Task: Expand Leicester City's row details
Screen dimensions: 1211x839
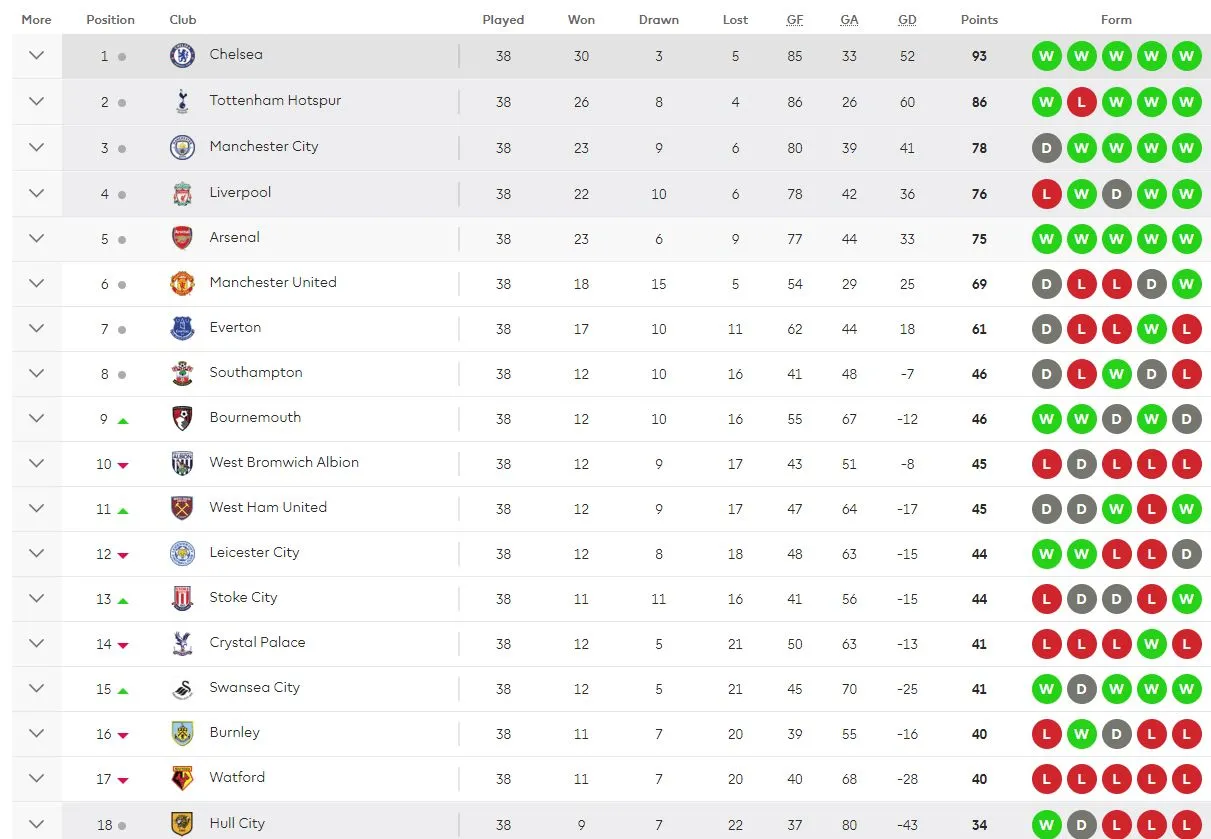Action: (x=36, y=553)
